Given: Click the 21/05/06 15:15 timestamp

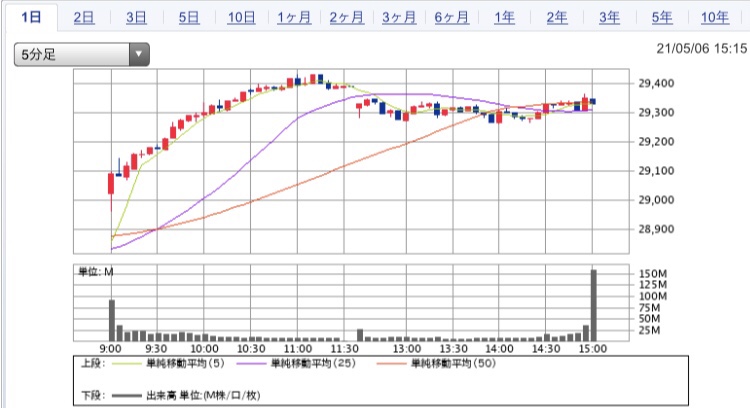Looking at the screenshot, I should (x=701, y=48).
